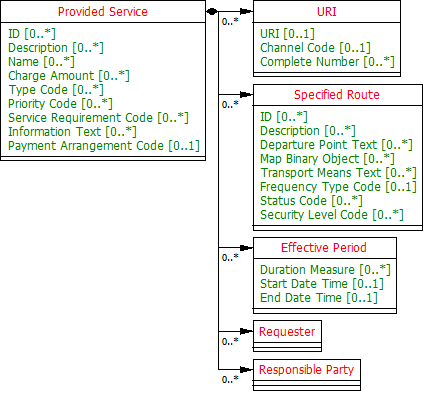The height and width of the screenshot is (404, 424).
Task: Click the 0..* multiplicity label near URI
Action: coord(230,22)
